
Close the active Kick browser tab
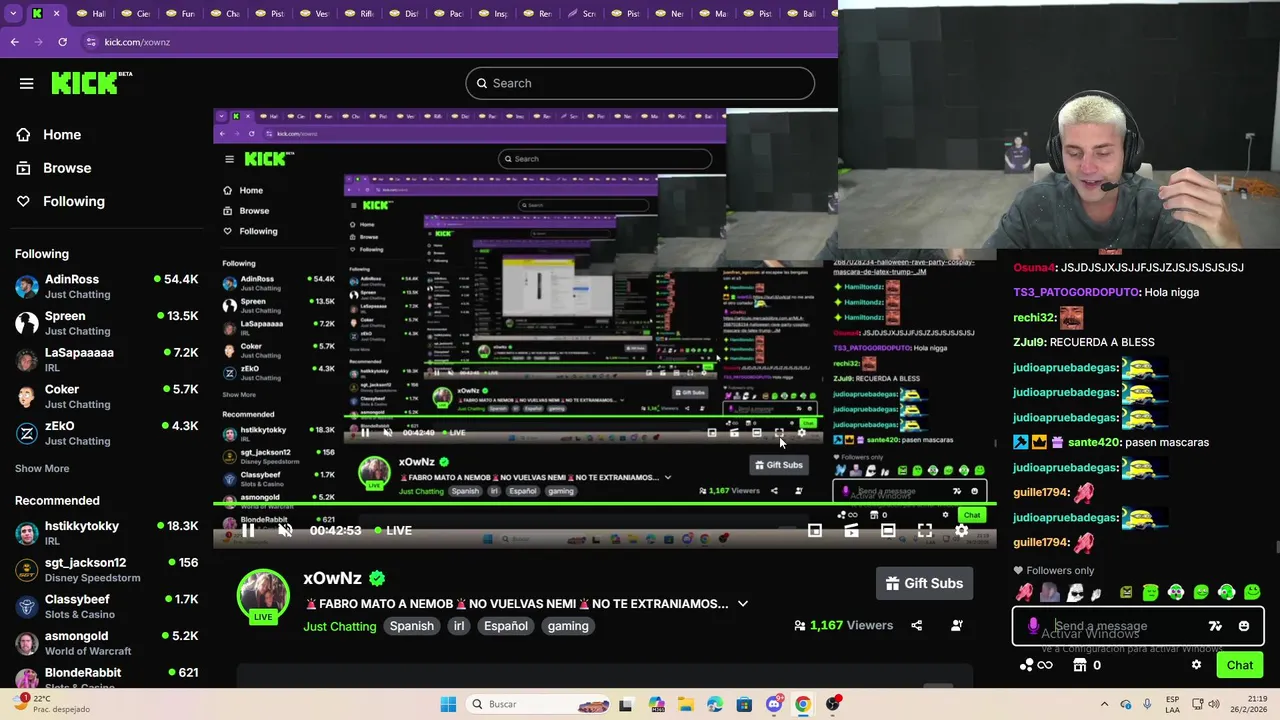pyautogui.click(x=56, y=14)
